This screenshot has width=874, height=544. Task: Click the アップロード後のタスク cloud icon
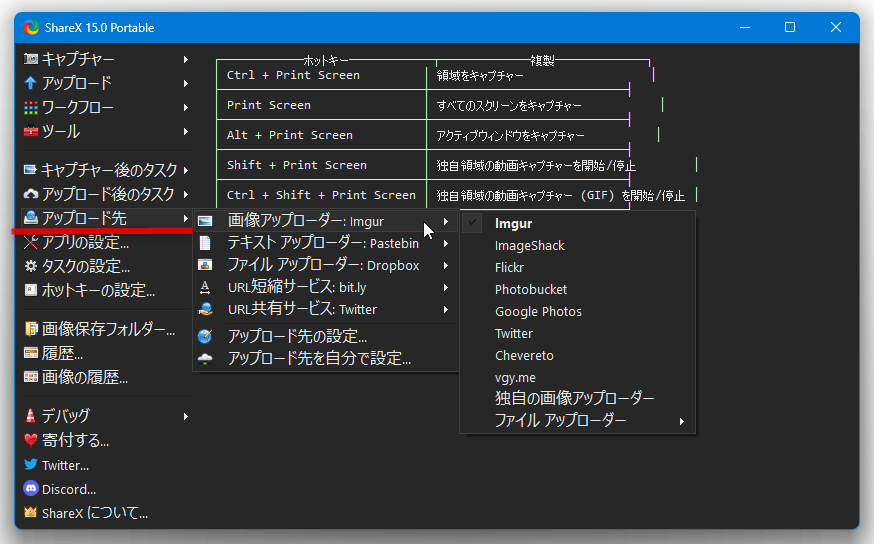tap(31, 194)
